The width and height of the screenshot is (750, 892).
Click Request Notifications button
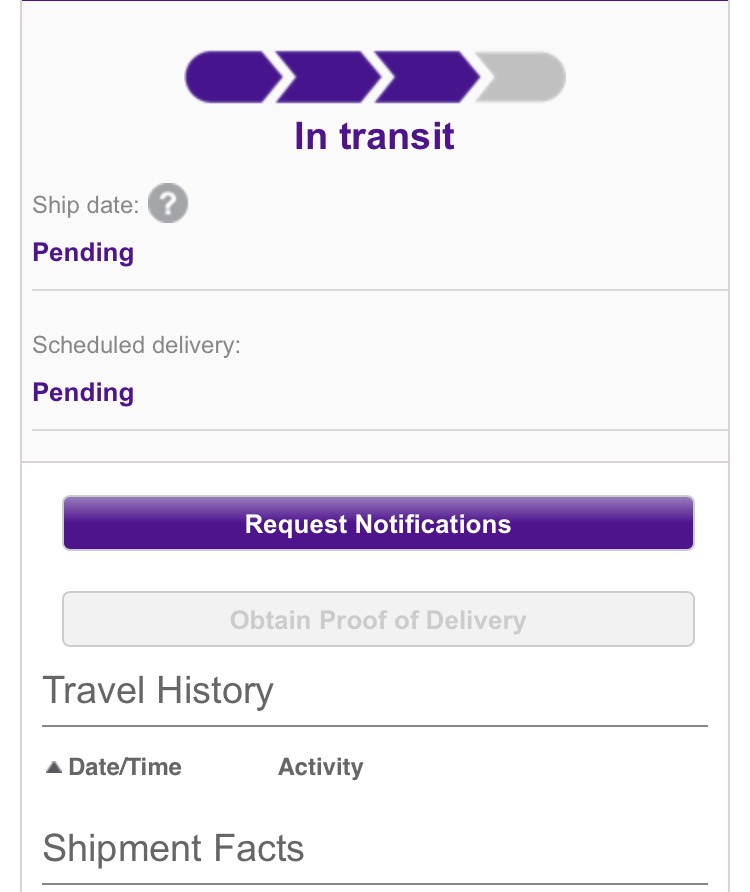tap(378, 523)
